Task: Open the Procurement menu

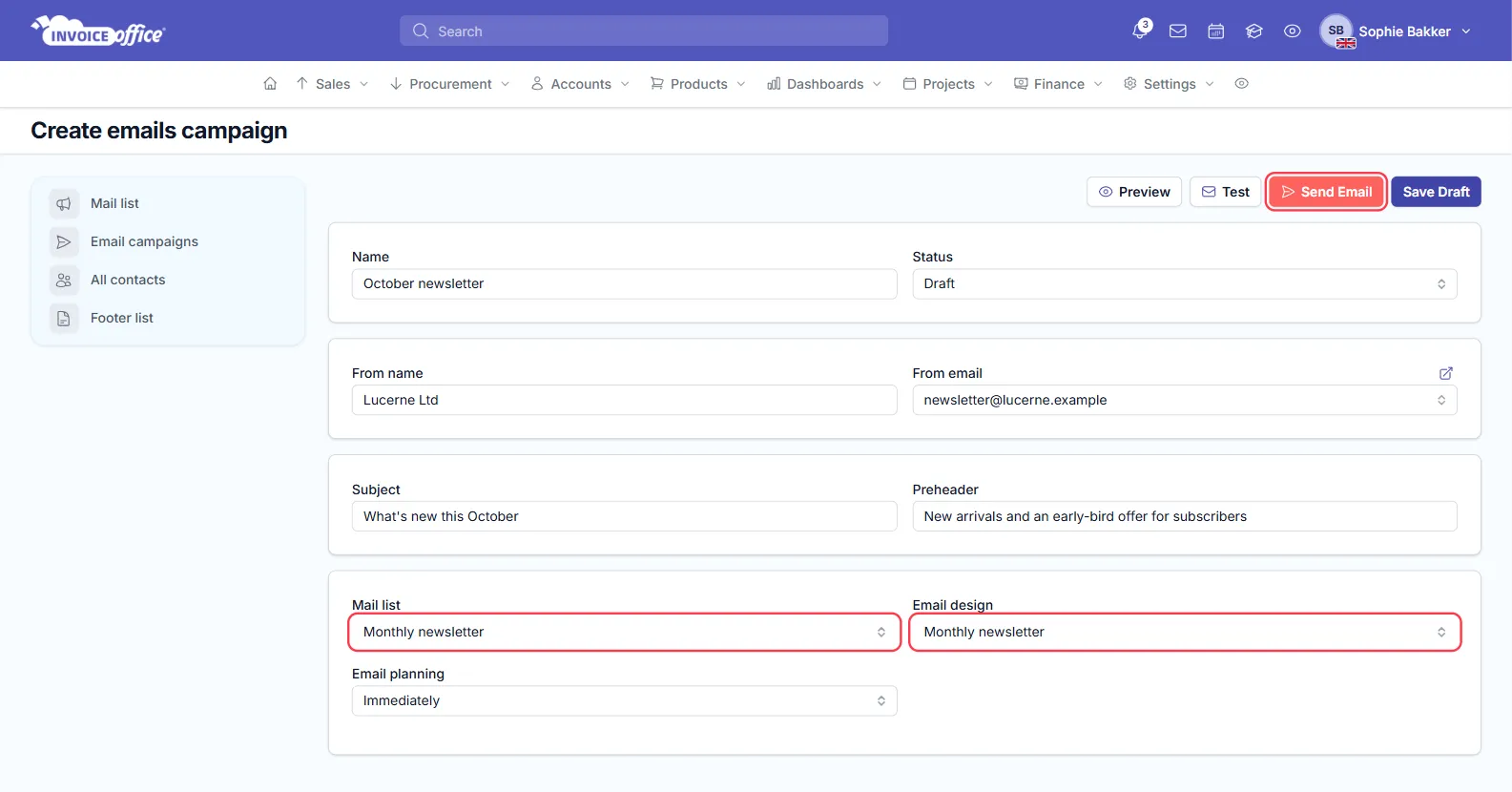Action: [x=449, y=84]
